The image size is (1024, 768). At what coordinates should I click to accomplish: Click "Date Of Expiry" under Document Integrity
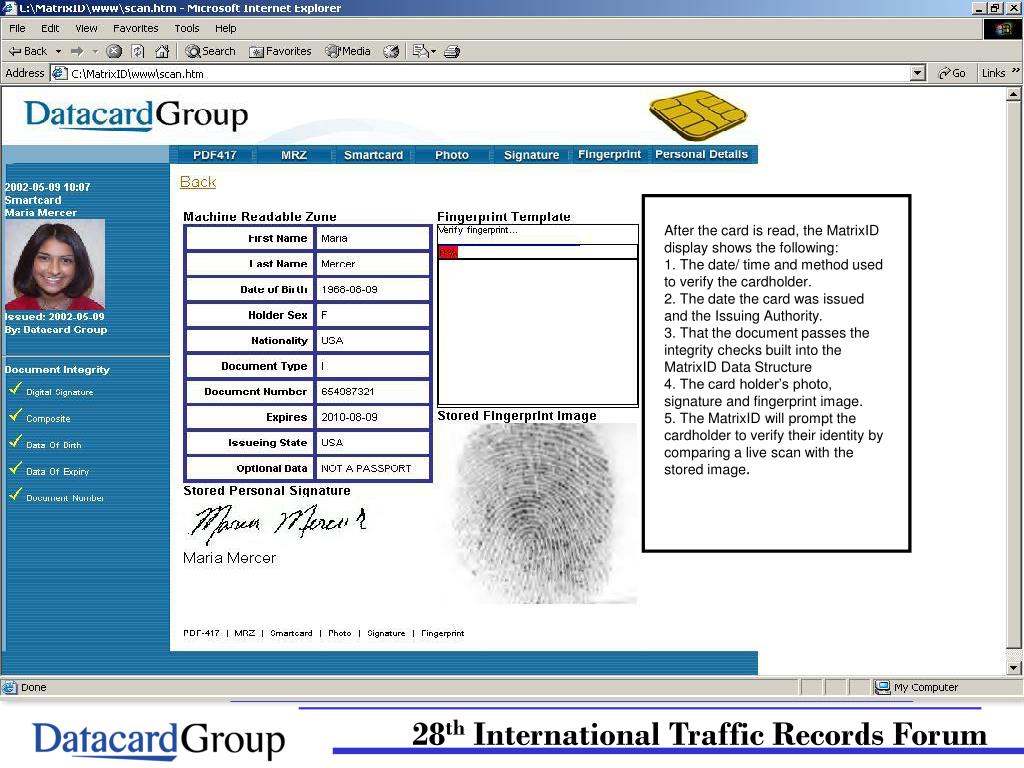coord(57,472)
